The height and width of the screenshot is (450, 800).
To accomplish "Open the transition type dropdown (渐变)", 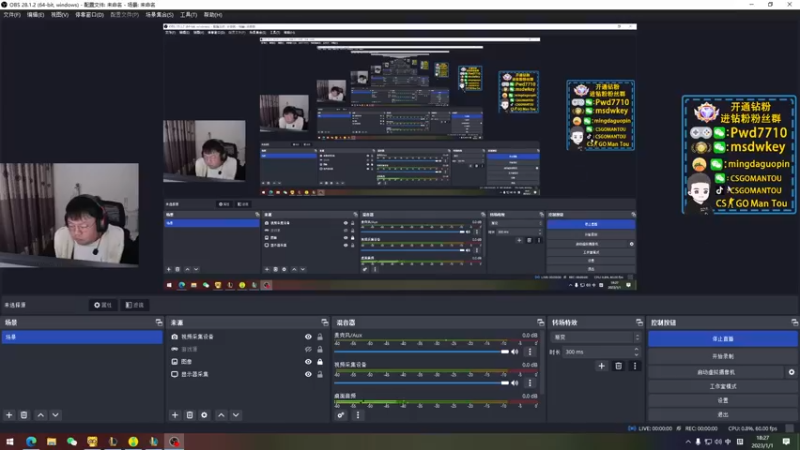I will click(x=595, y=337).
